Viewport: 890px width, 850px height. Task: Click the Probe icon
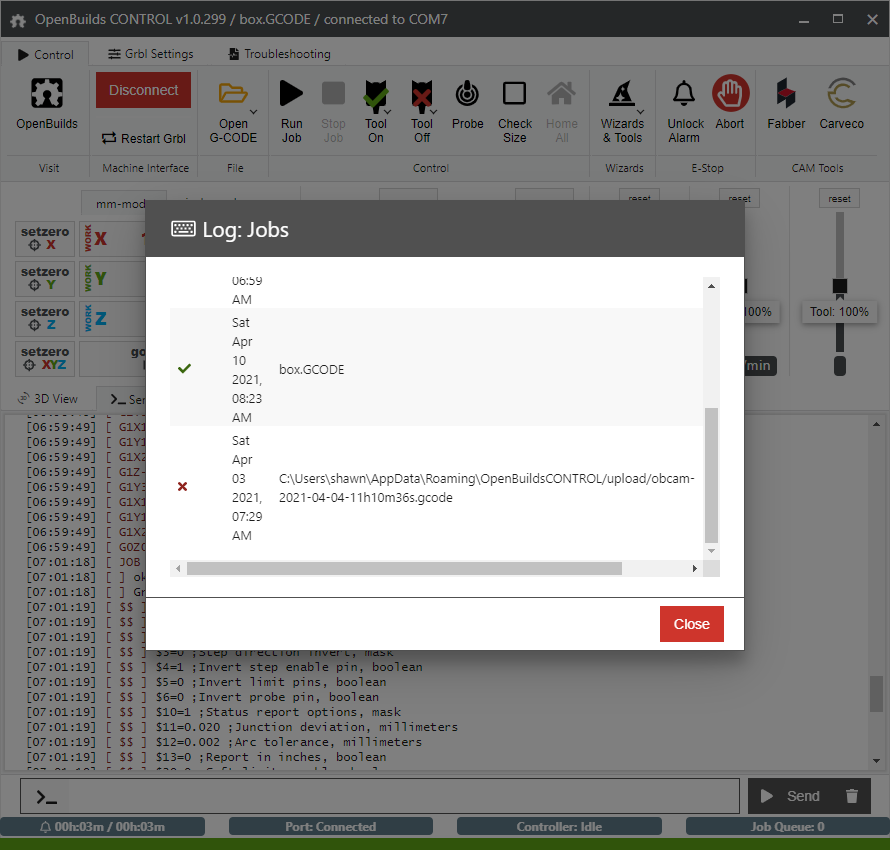tap(467, 105)
